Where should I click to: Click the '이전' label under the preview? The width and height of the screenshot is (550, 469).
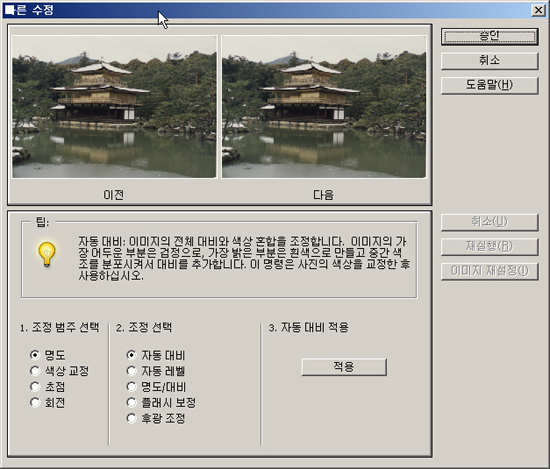(x=113, y=195)
